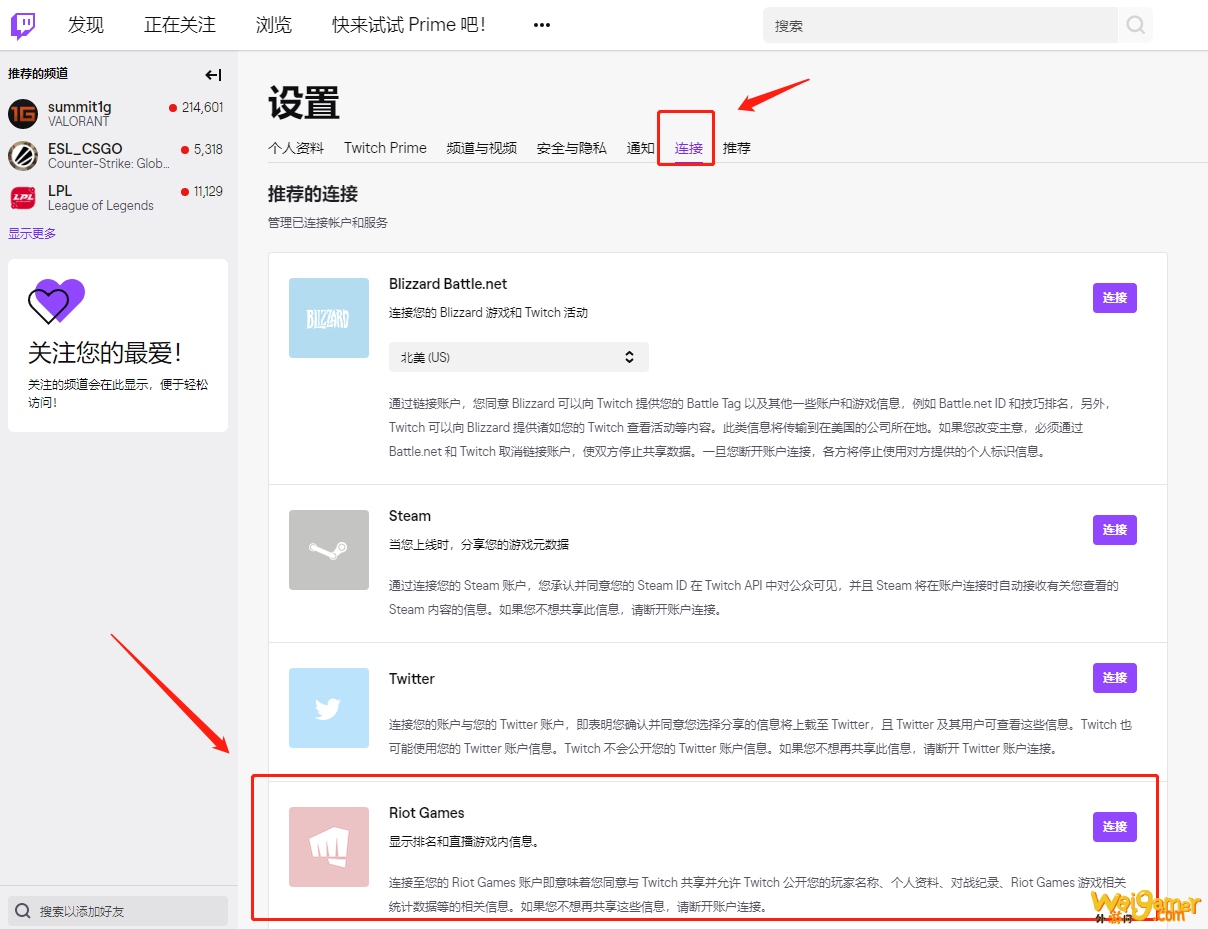Connect the Riot Games account

[1115, 827]
